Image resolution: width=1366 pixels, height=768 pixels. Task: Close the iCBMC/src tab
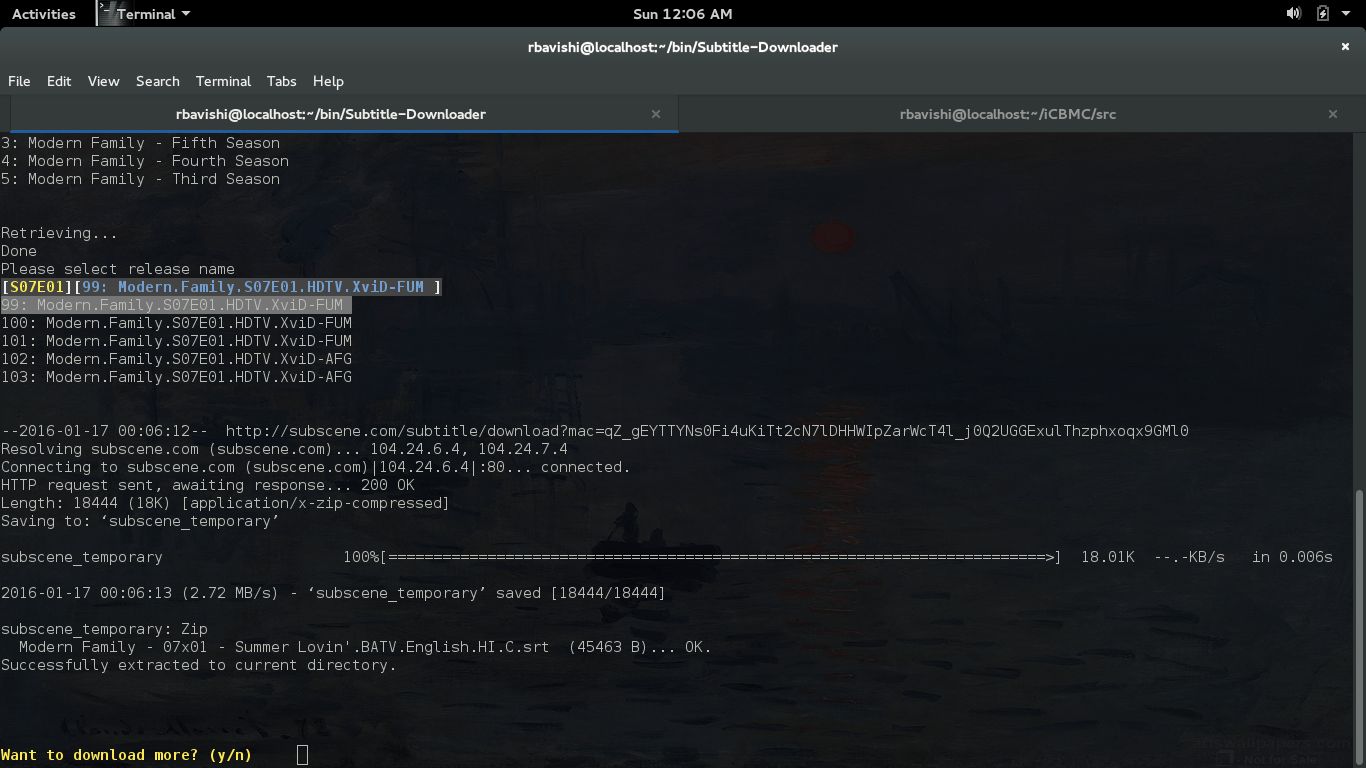click(1332, 114)
